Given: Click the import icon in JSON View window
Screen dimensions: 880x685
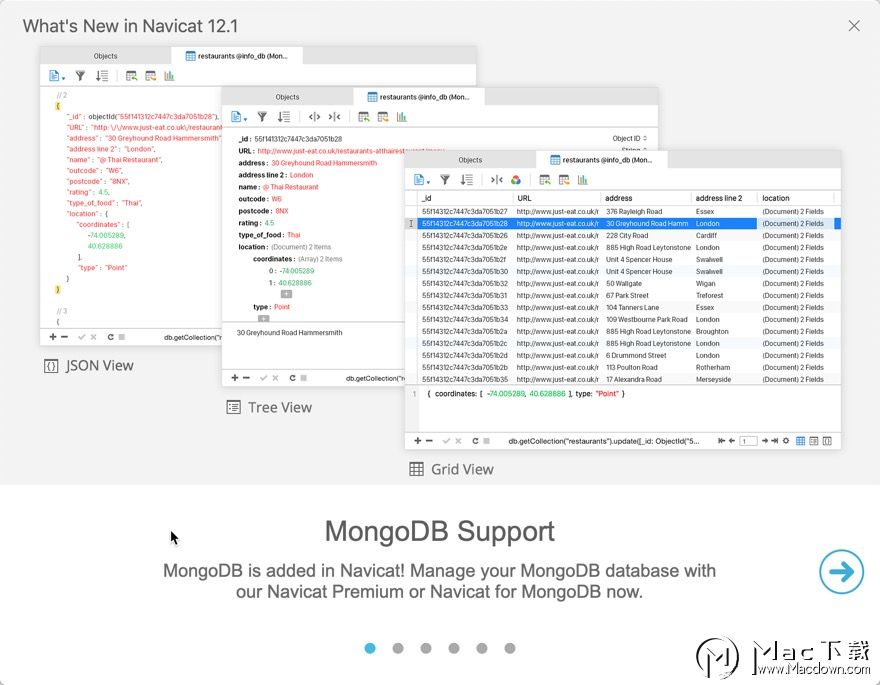Looking at the screenshot, I should [131, 76].
